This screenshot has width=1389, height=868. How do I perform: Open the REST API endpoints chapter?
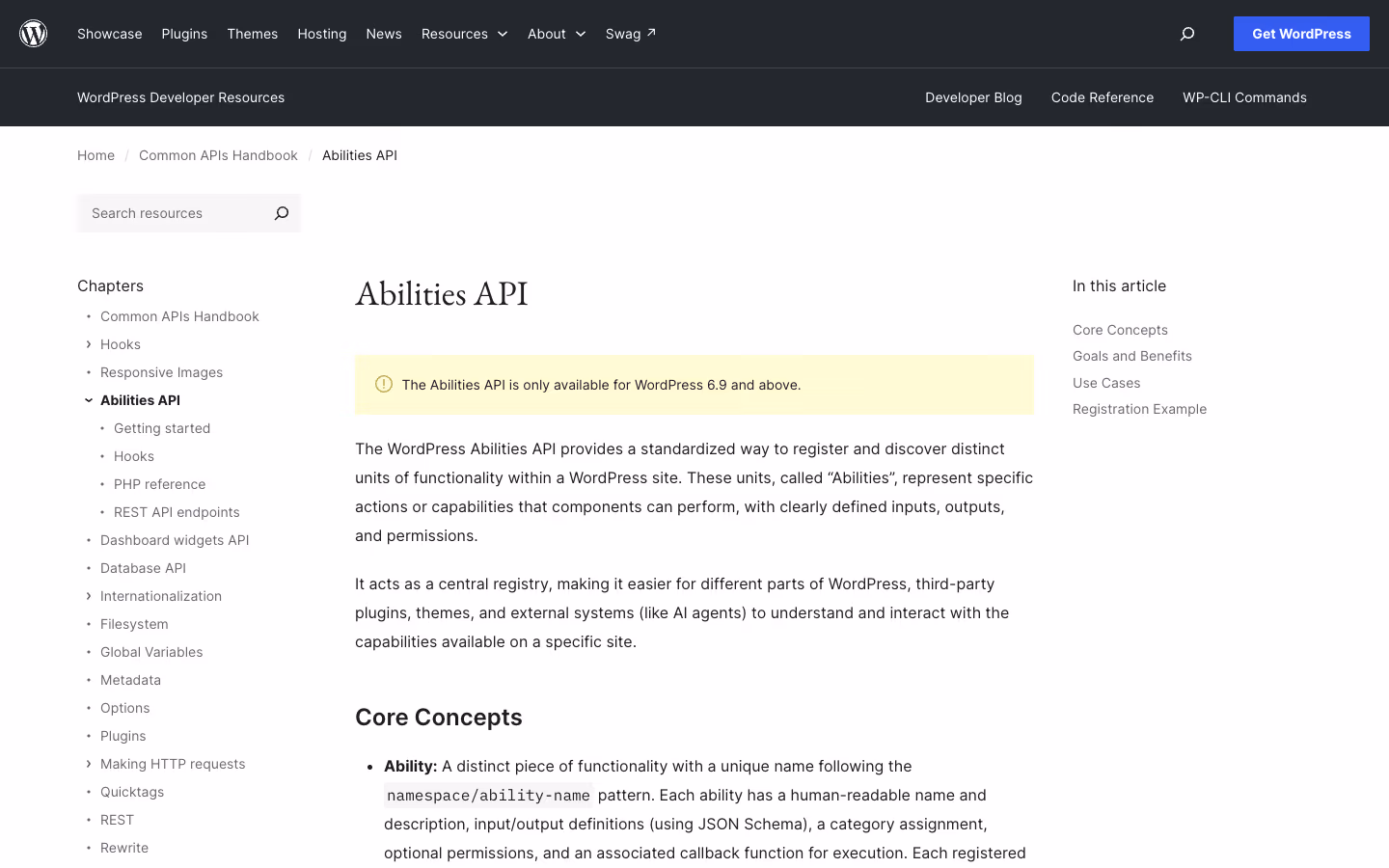177,512
